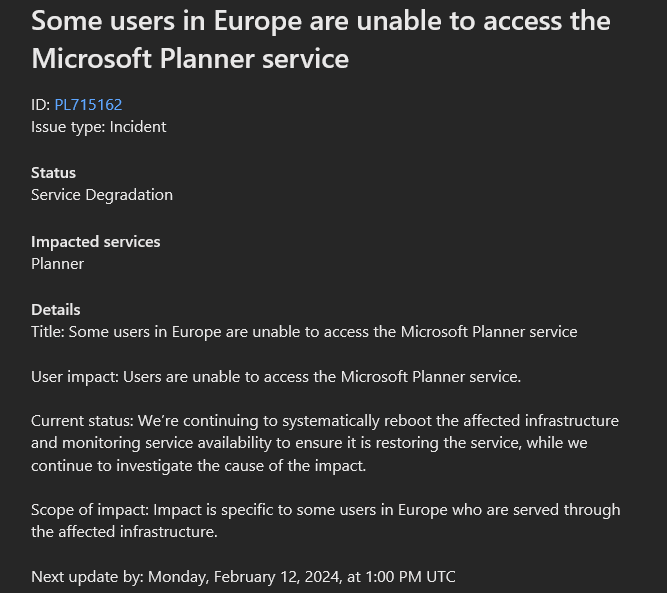Click the User impact description line

[x=276, y=377]
